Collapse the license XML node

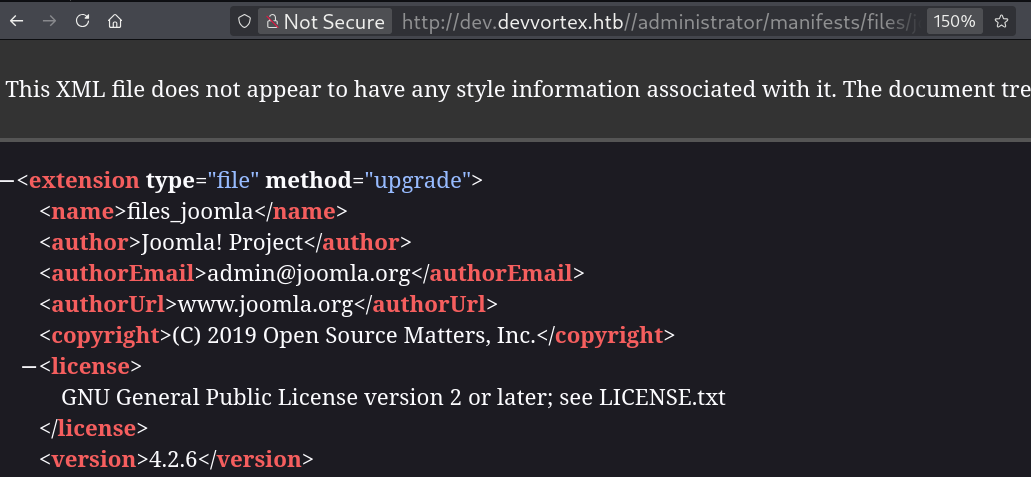coord(29,366)
